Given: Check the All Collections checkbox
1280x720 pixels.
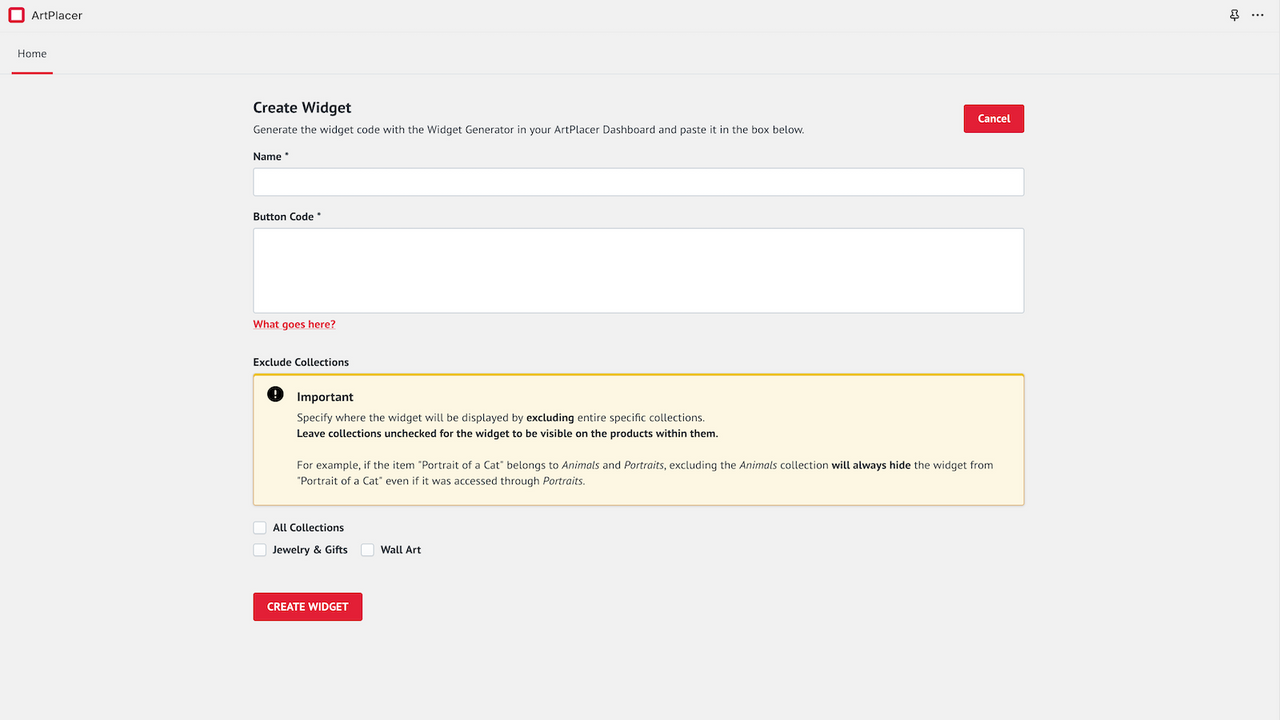Looking at the screenshot, I should [260, 528].
